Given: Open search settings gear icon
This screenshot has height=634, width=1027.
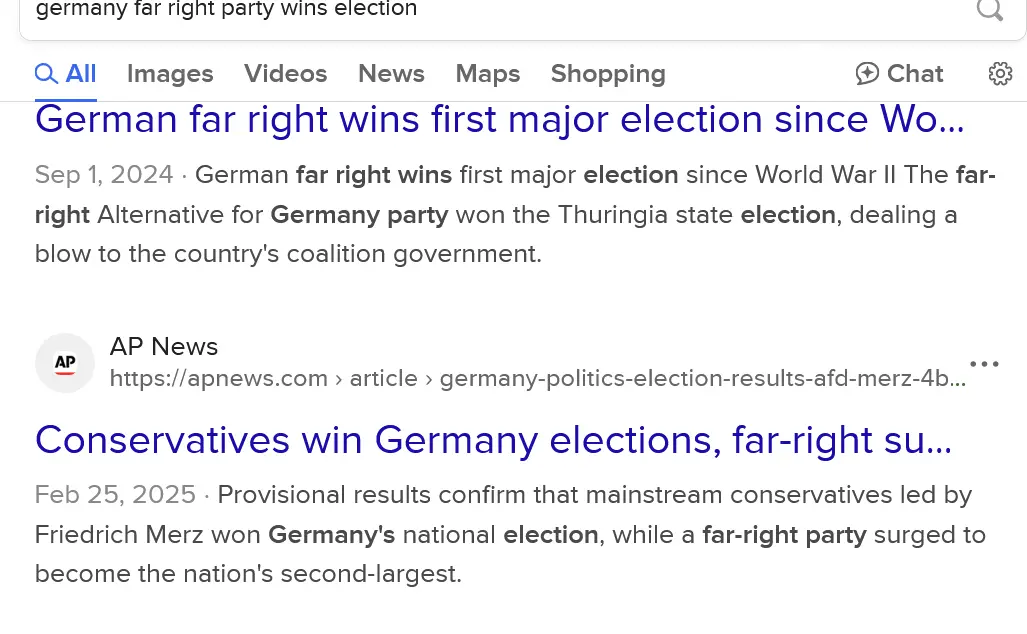Looking at the screenshot, I should (x=1000, y=74).
